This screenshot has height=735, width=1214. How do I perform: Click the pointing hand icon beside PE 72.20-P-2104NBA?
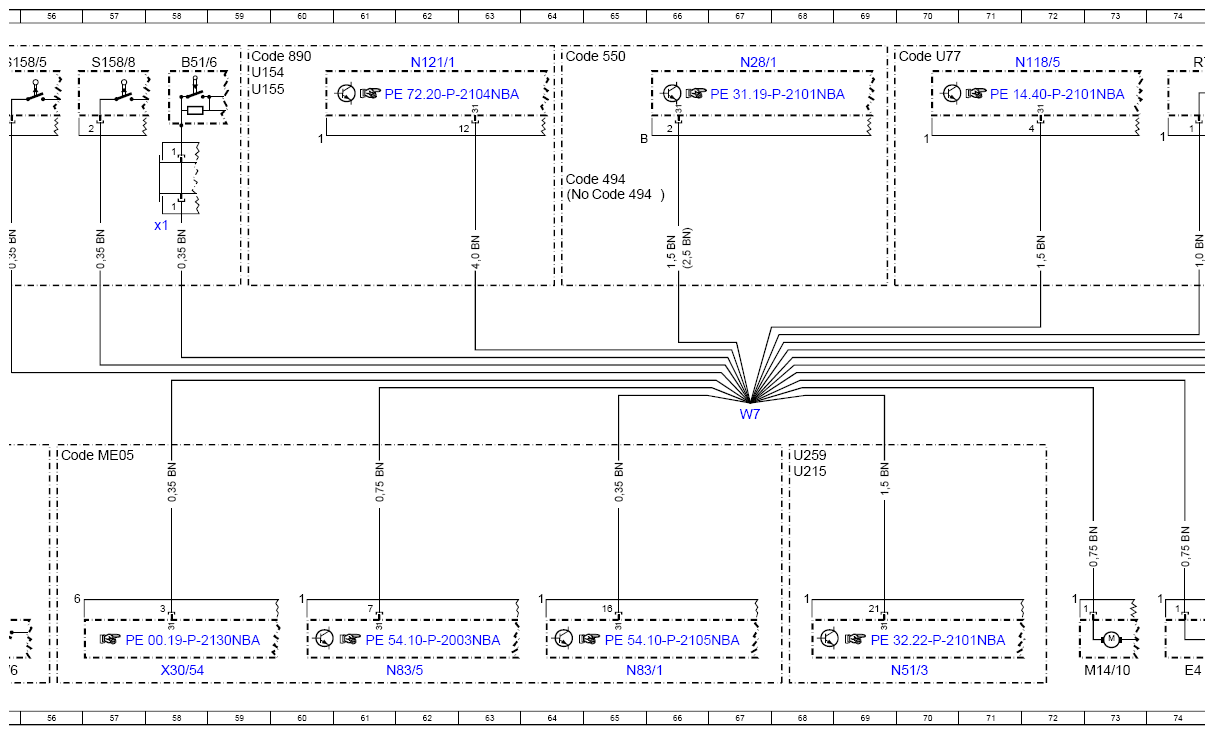pos(370,94)
